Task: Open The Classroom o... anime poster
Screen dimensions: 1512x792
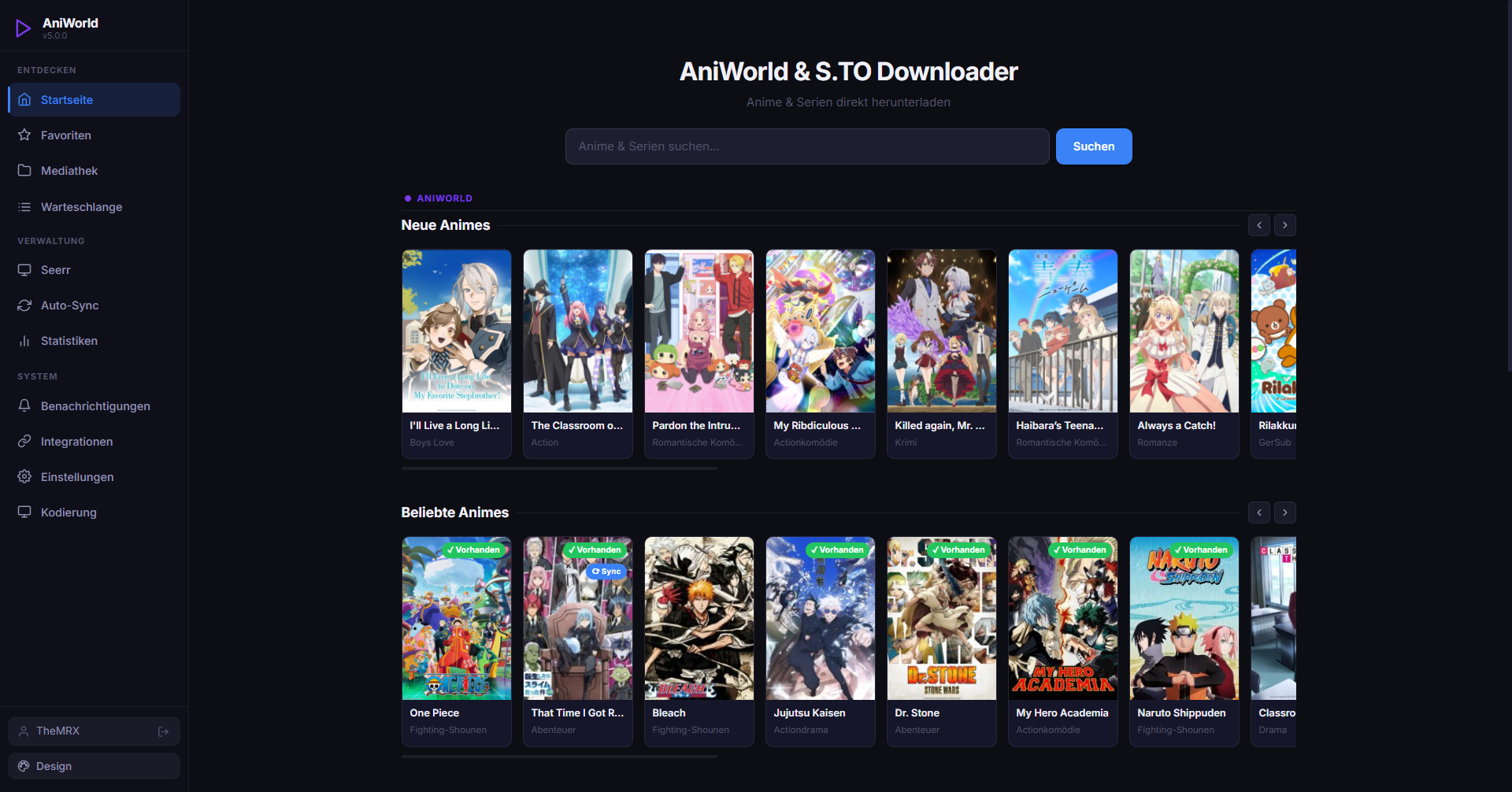Action: [x=578, y=331]
